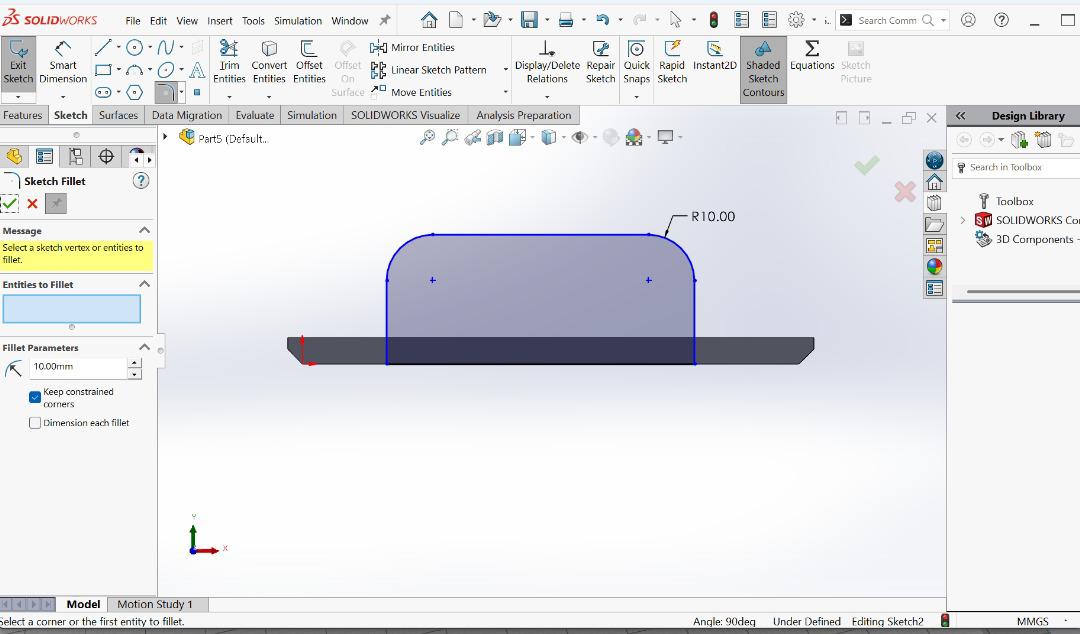Click the Save icon
The height and width of the screenshot is (634, 1080).
tap(529, 20)
